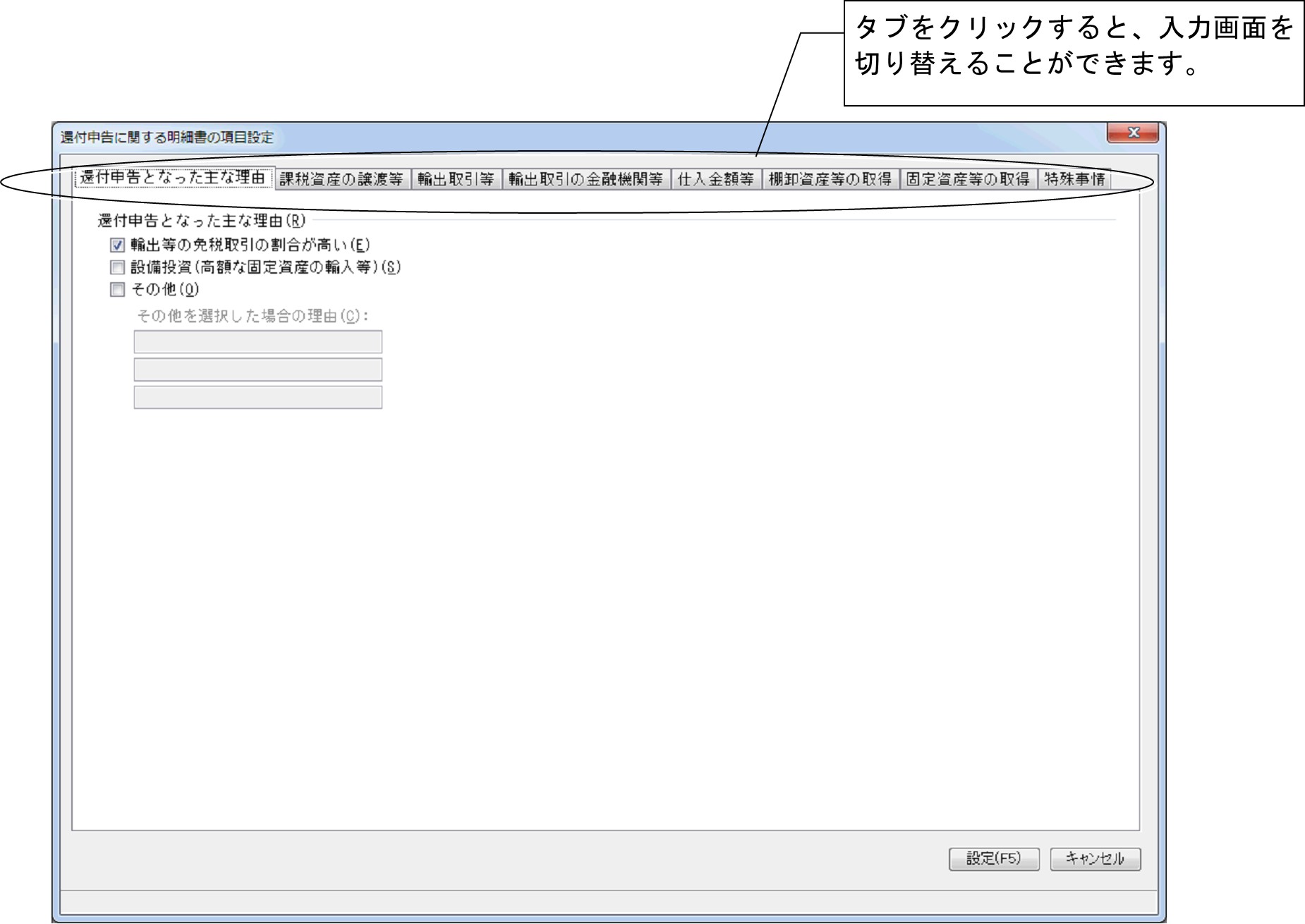Select the 固定資産等の取得 tab
The image size is (1305, 924).
point(968,180)
